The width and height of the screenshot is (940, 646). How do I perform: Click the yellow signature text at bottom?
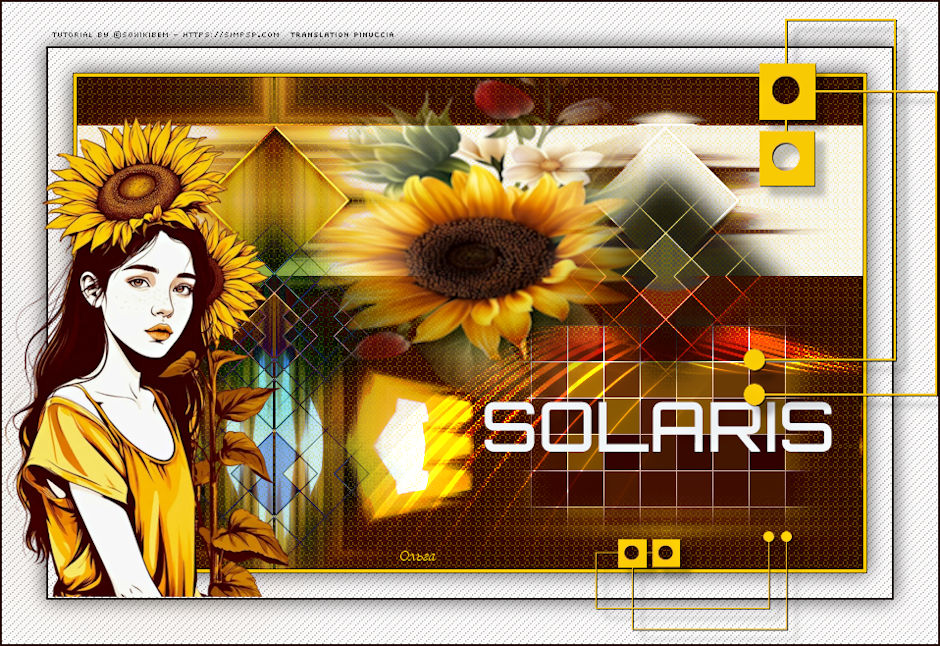pyautogui.click(x=418, y=556)
